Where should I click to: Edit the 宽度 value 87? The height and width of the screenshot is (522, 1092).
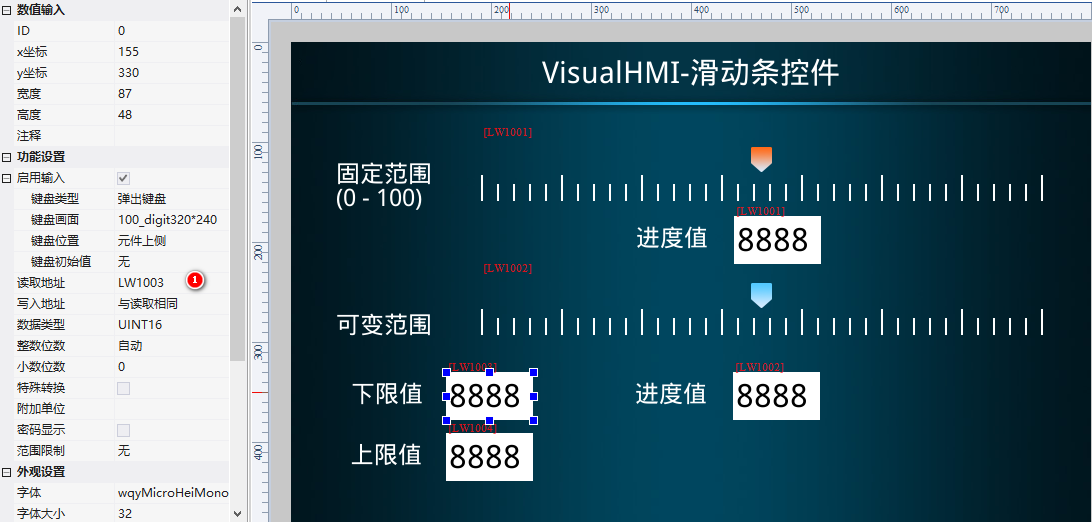click(171, 93)
